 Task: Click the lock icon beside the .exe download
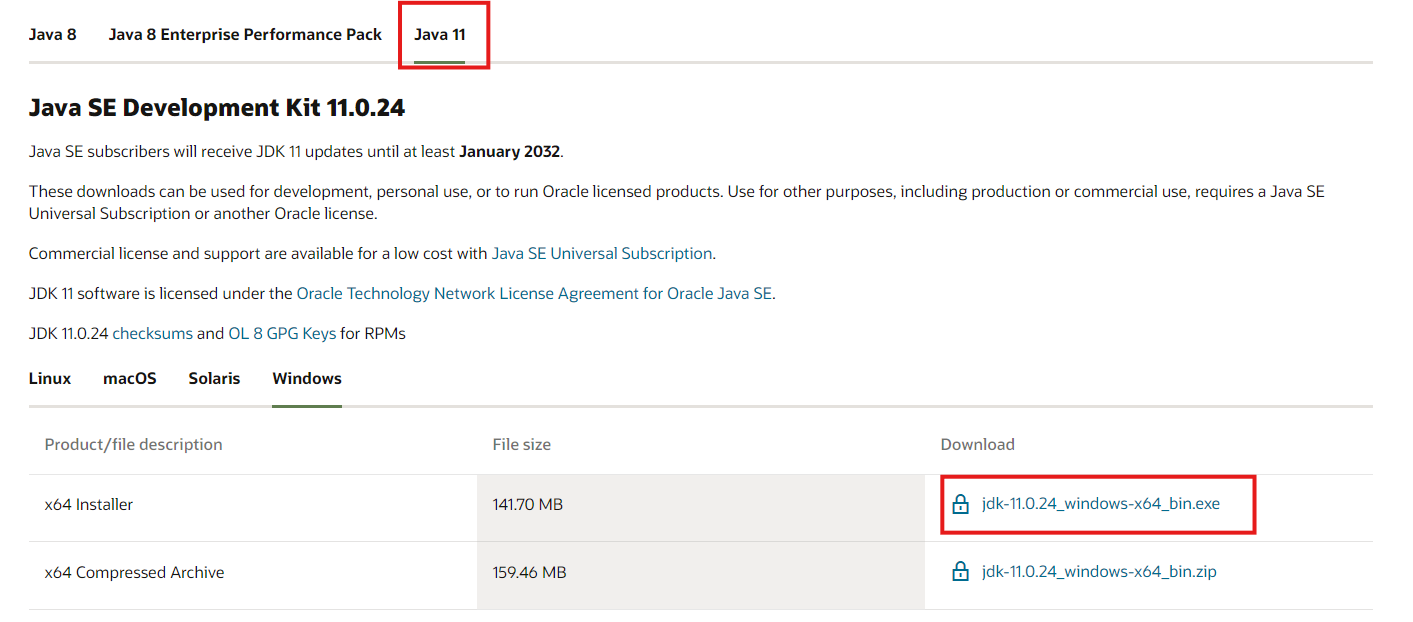pos(960,504)
